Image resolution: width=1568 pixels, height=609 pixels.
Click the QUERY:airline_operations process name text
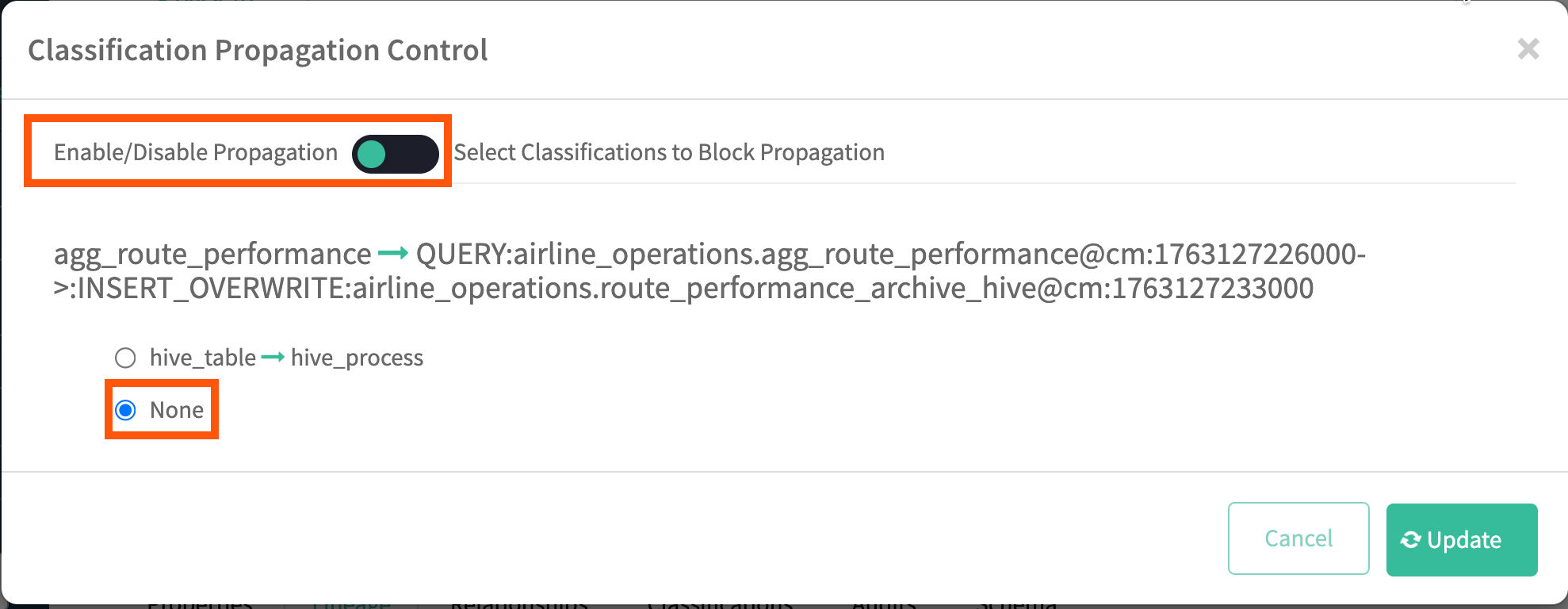(x=888, y=255)
